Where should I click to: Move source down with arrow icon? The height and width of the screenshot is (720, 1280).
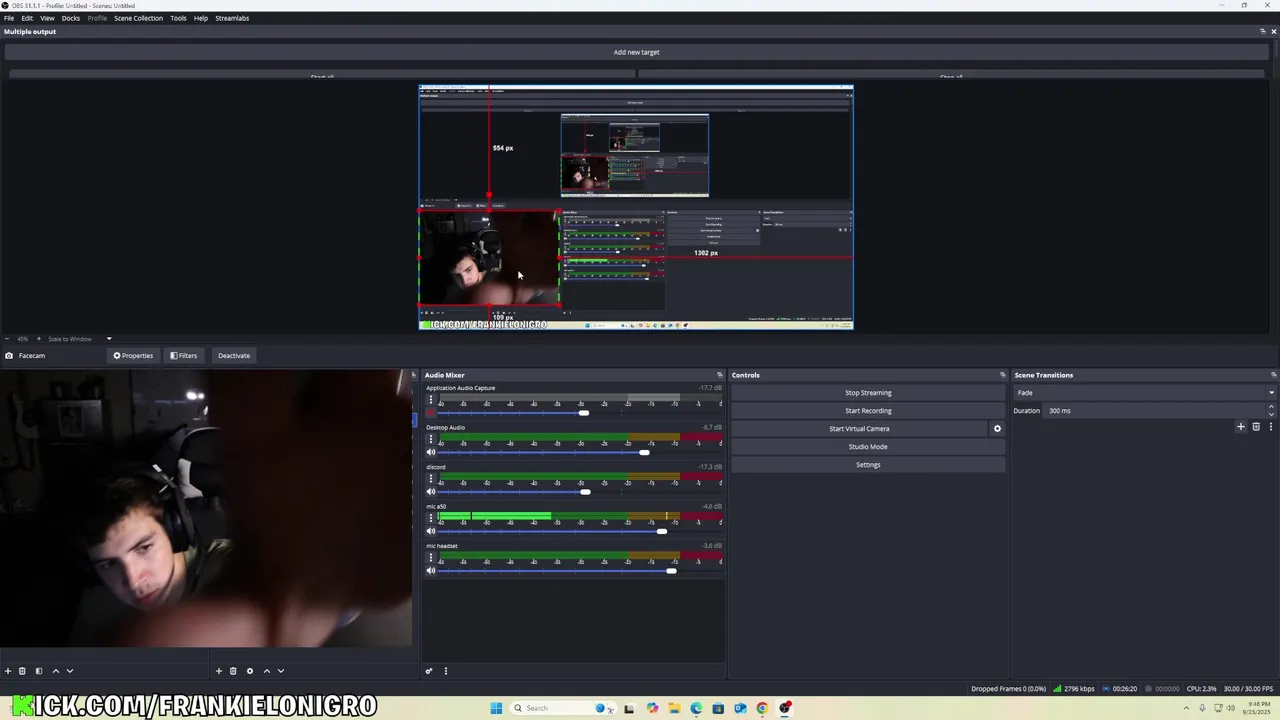281,671
